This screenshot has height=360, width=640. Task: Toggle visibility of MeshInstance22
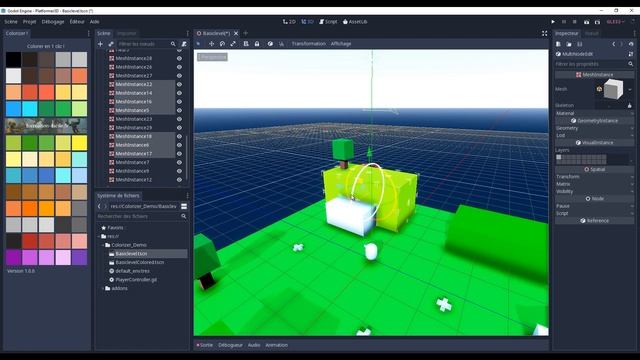179,84
